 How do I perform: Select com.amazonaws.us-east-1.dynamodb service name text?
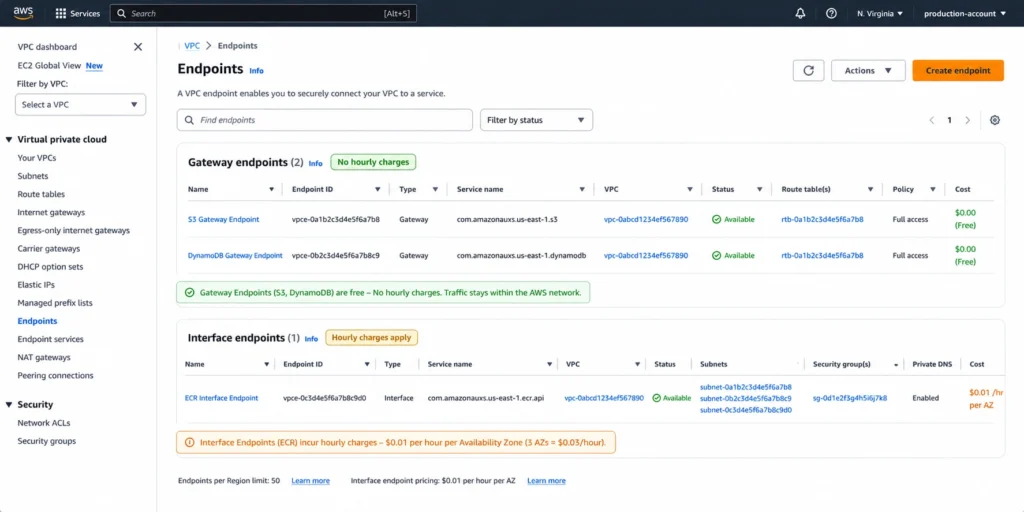click(521, 255)
